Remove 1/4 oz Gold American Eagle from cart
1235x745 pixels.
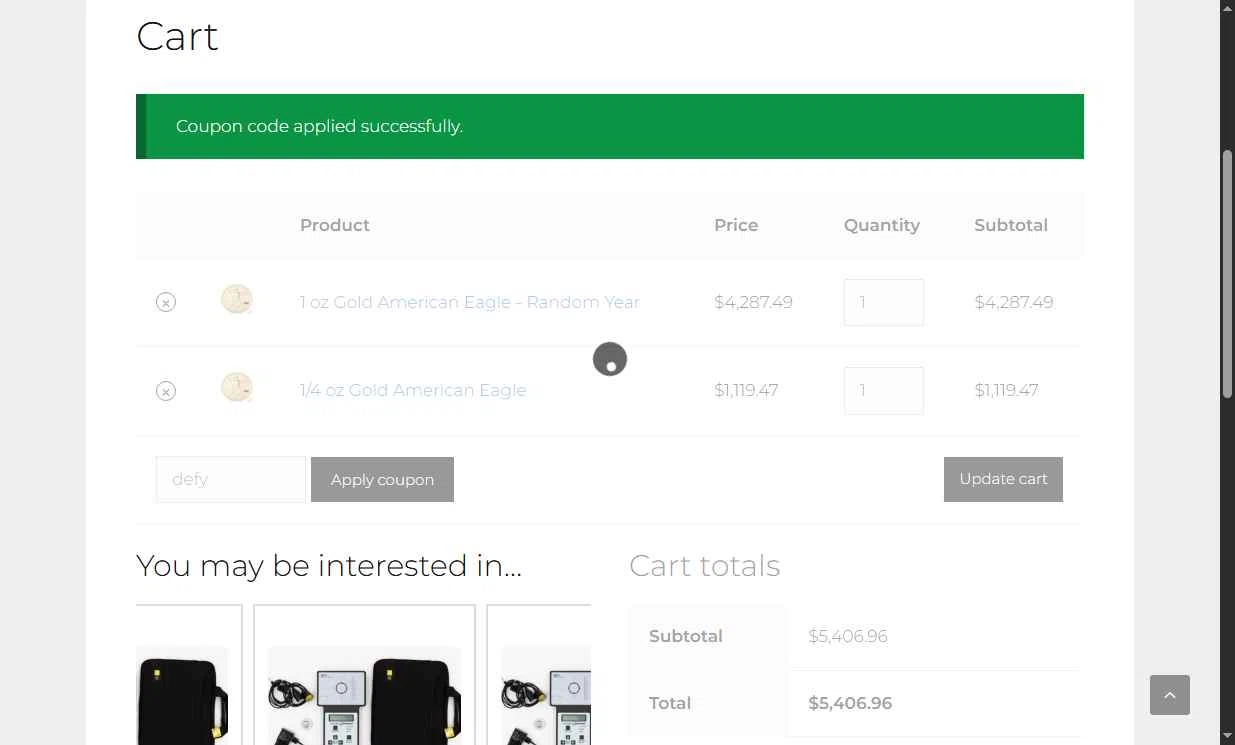click(x=166, y=391)
